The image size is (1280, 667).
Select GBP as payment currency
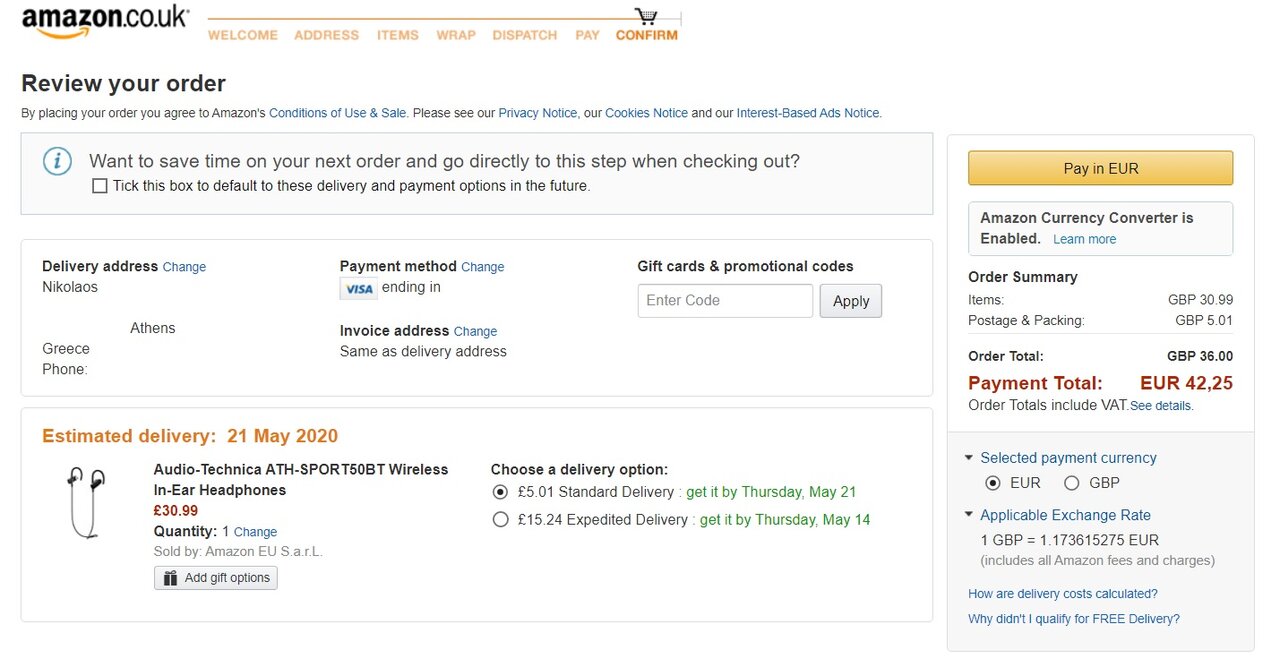pyautogui.click(x=1072, y=483)
